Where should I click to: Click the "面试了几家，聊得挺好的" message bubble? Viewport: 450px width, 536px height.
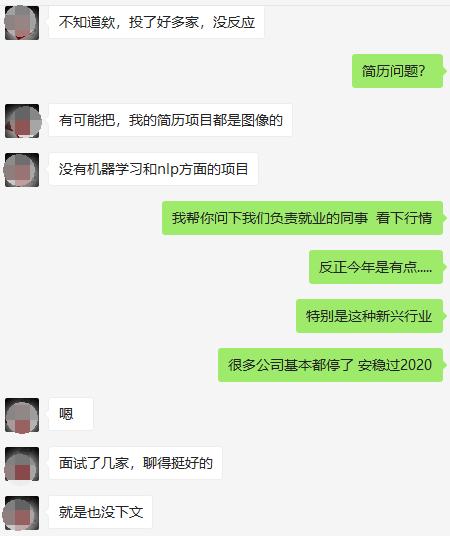pyautogui.click(x=135, y=463)
